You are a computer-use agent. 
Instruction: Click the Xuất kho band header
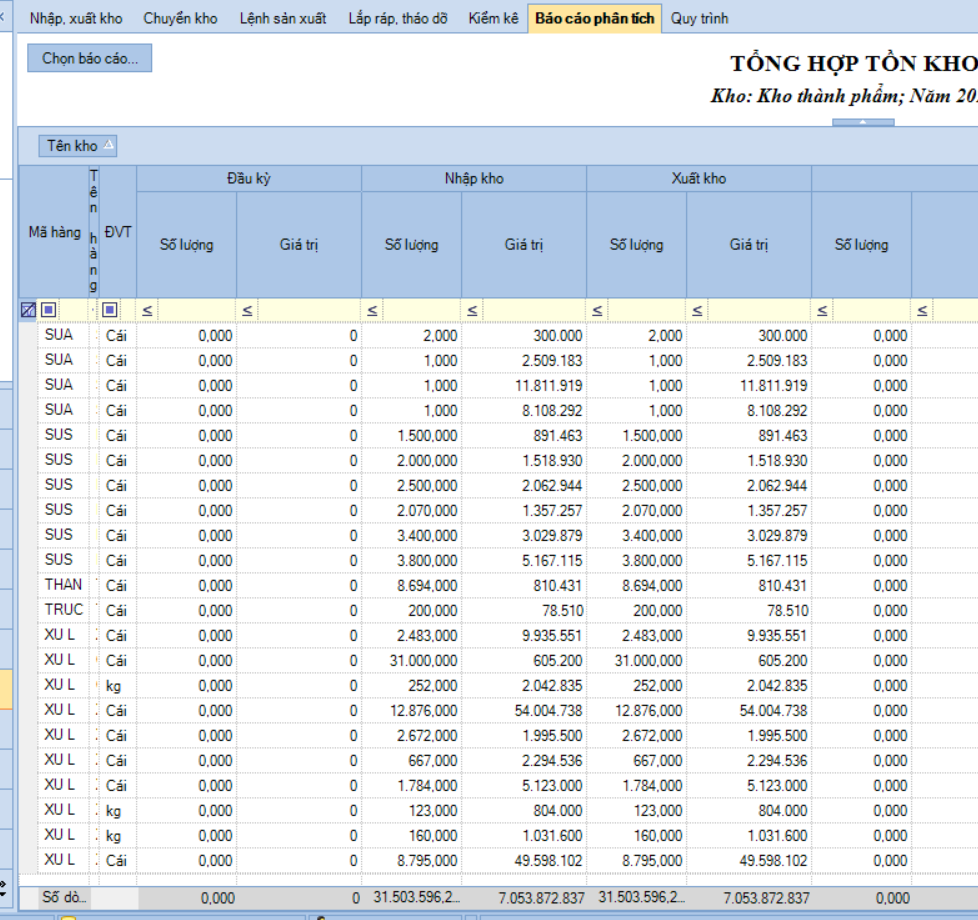pos(699,178)
